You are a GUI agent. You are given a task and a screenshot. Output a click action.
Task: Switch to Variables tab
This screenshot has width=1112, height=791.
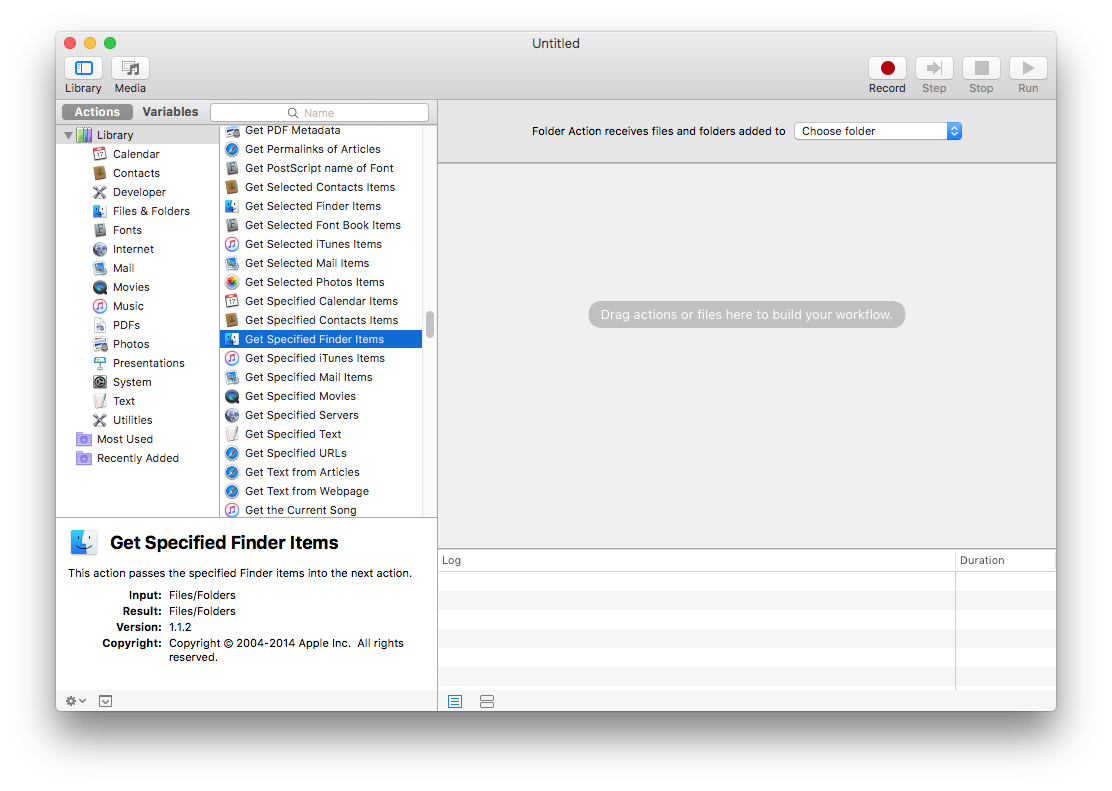(x=170, y=112)
